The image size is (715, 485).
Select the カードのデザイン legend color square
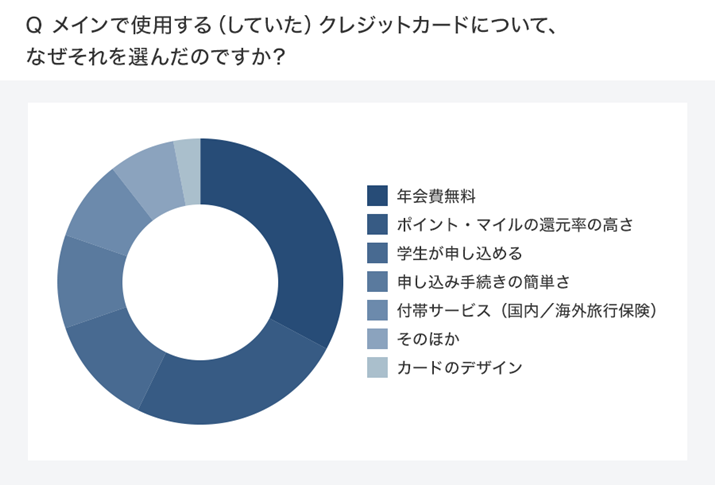[x=377, y=368]
